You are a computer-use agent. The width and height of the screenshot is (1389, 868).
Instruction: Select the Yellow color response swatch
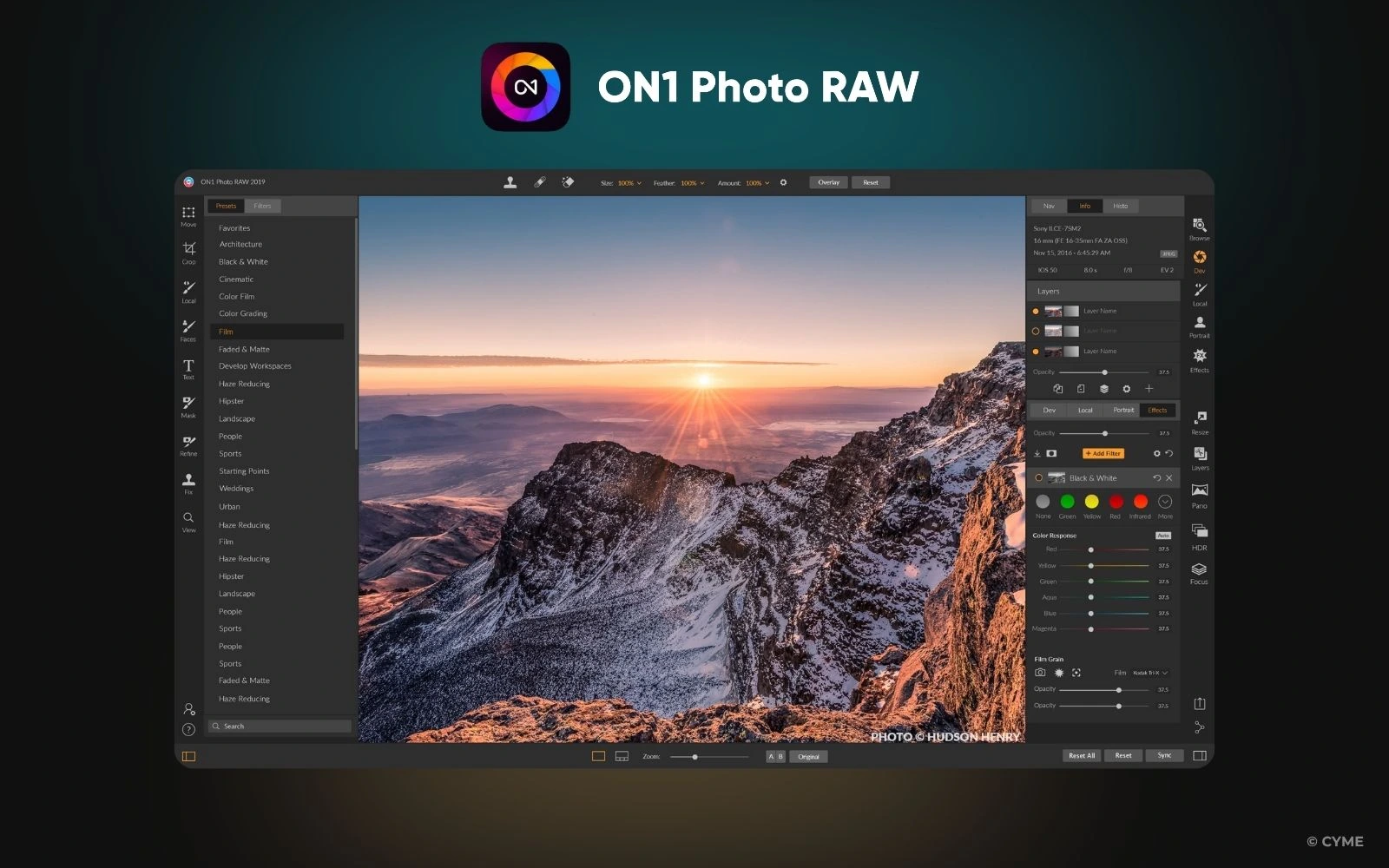[1091, 502]
